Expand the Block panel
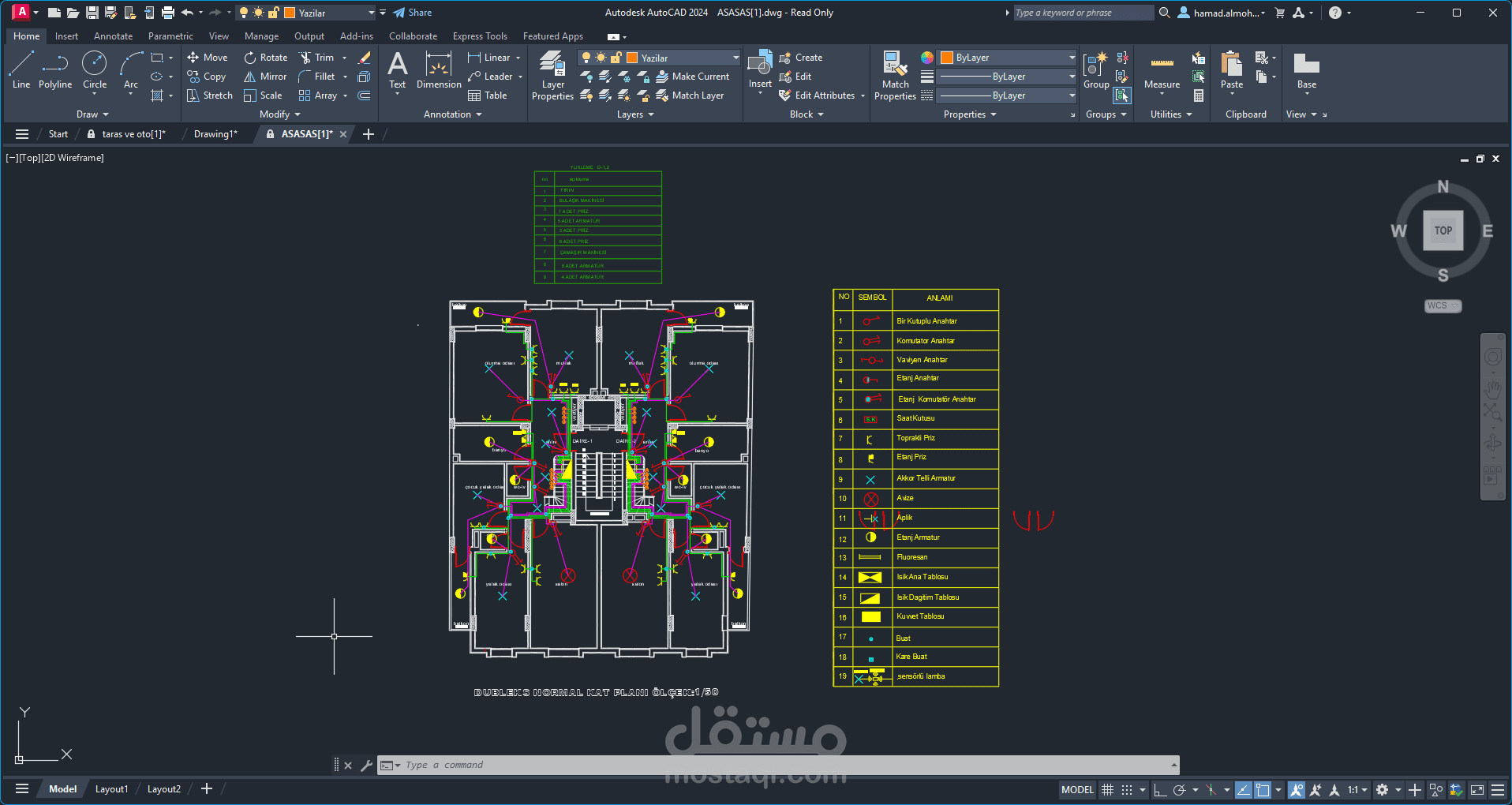Screen dimensions: 1512x805 coord(807,114)
